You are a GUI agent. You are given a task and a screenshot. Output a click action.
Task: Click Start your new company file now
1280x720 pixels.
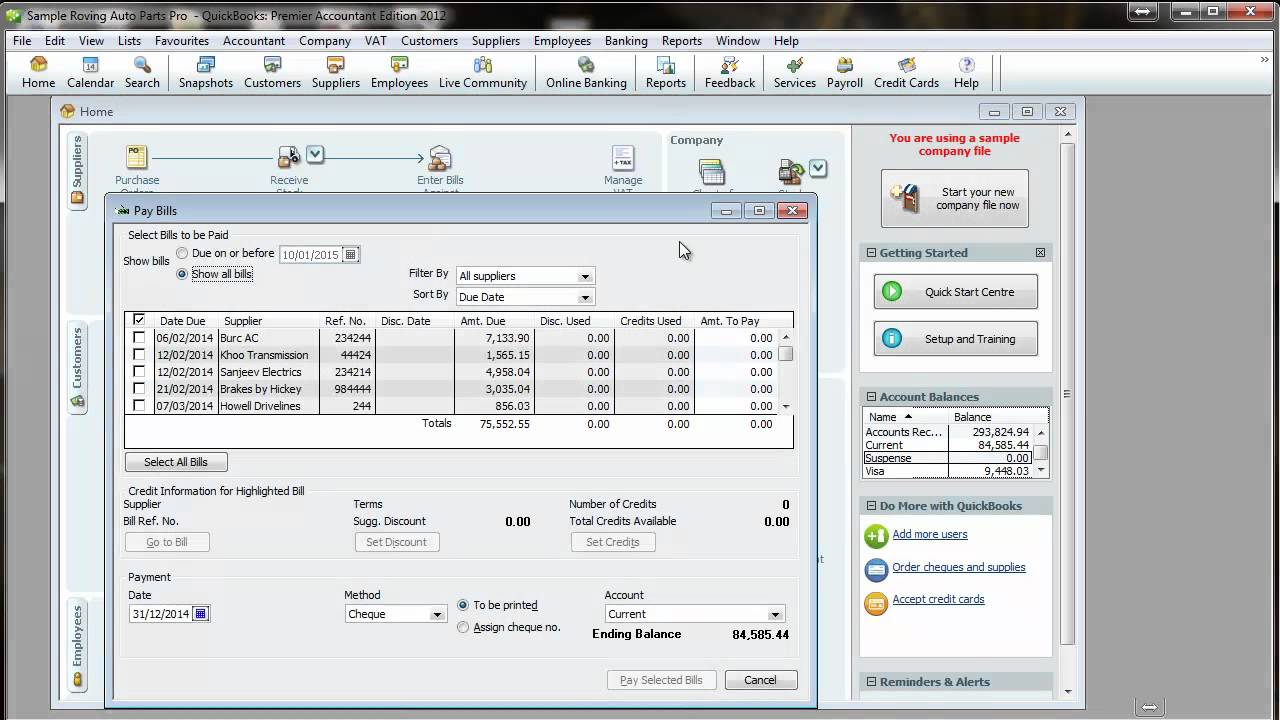point(954,199)
